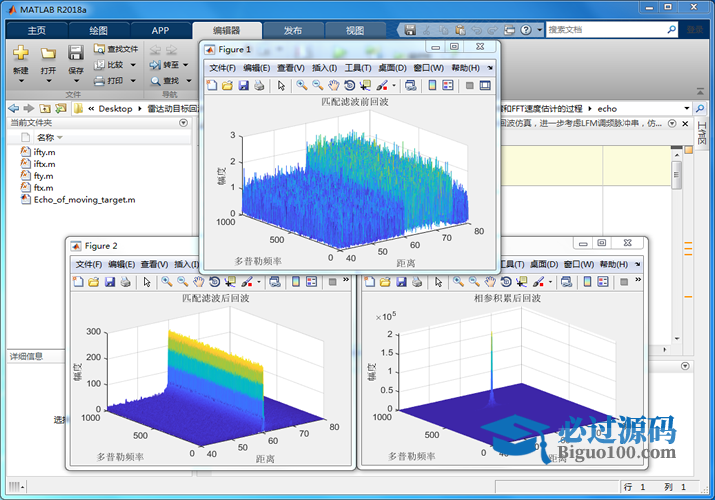Viewport: 715px width, 500px height.
Task: Click up one level folder icon
Action: point(45,108)
